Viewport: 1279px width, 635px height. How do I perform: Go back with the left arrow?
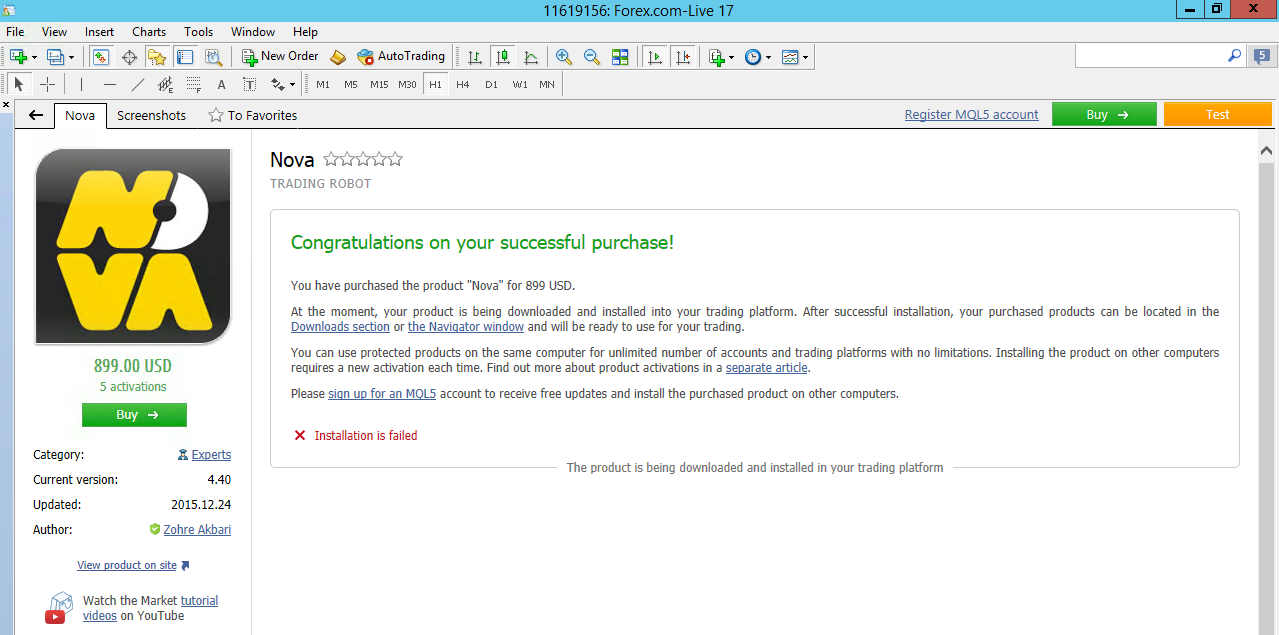(x=36, y=115)
